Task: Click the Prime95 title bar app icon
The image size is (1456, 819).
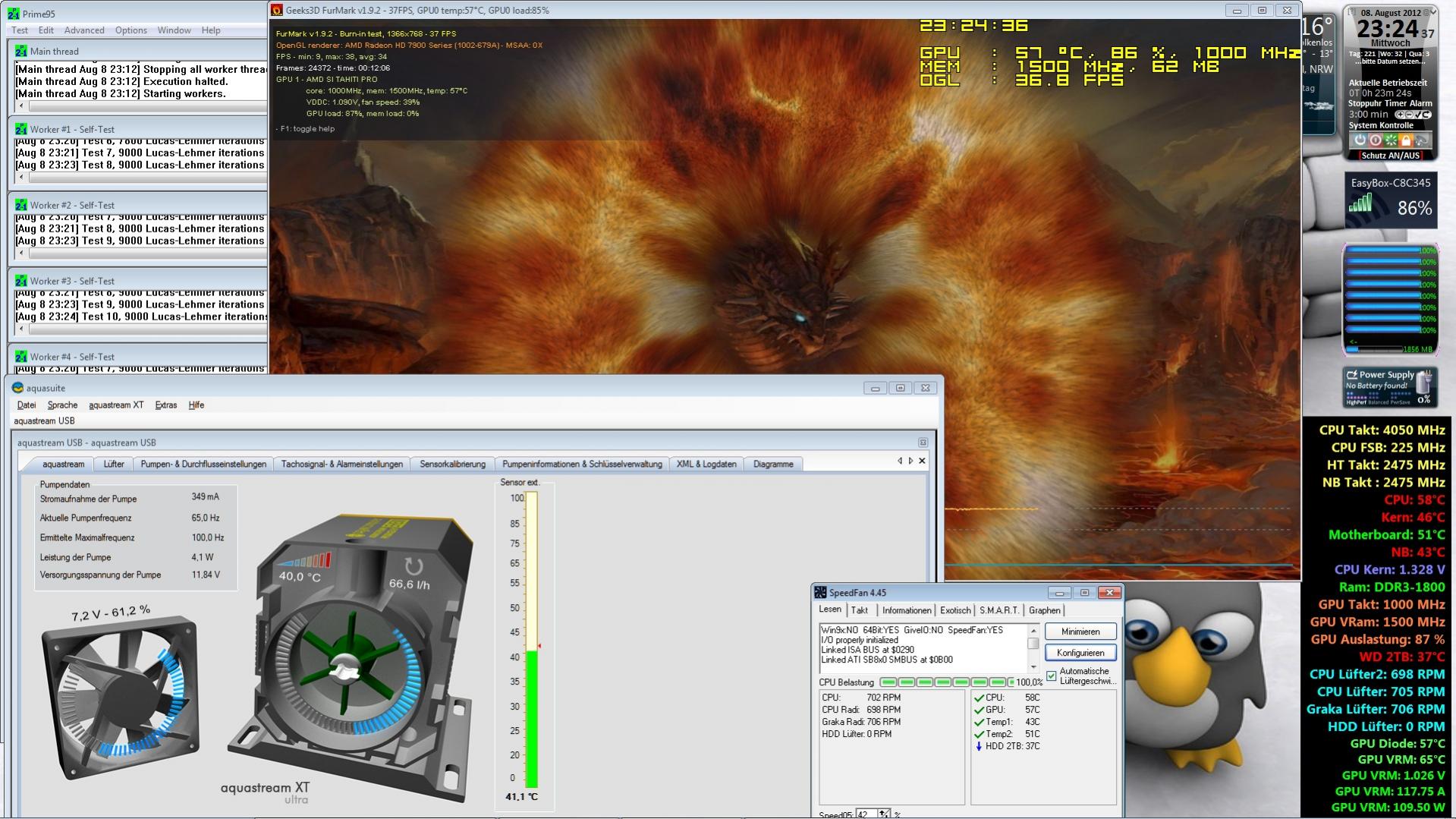Action: click(x=14, y=14)
